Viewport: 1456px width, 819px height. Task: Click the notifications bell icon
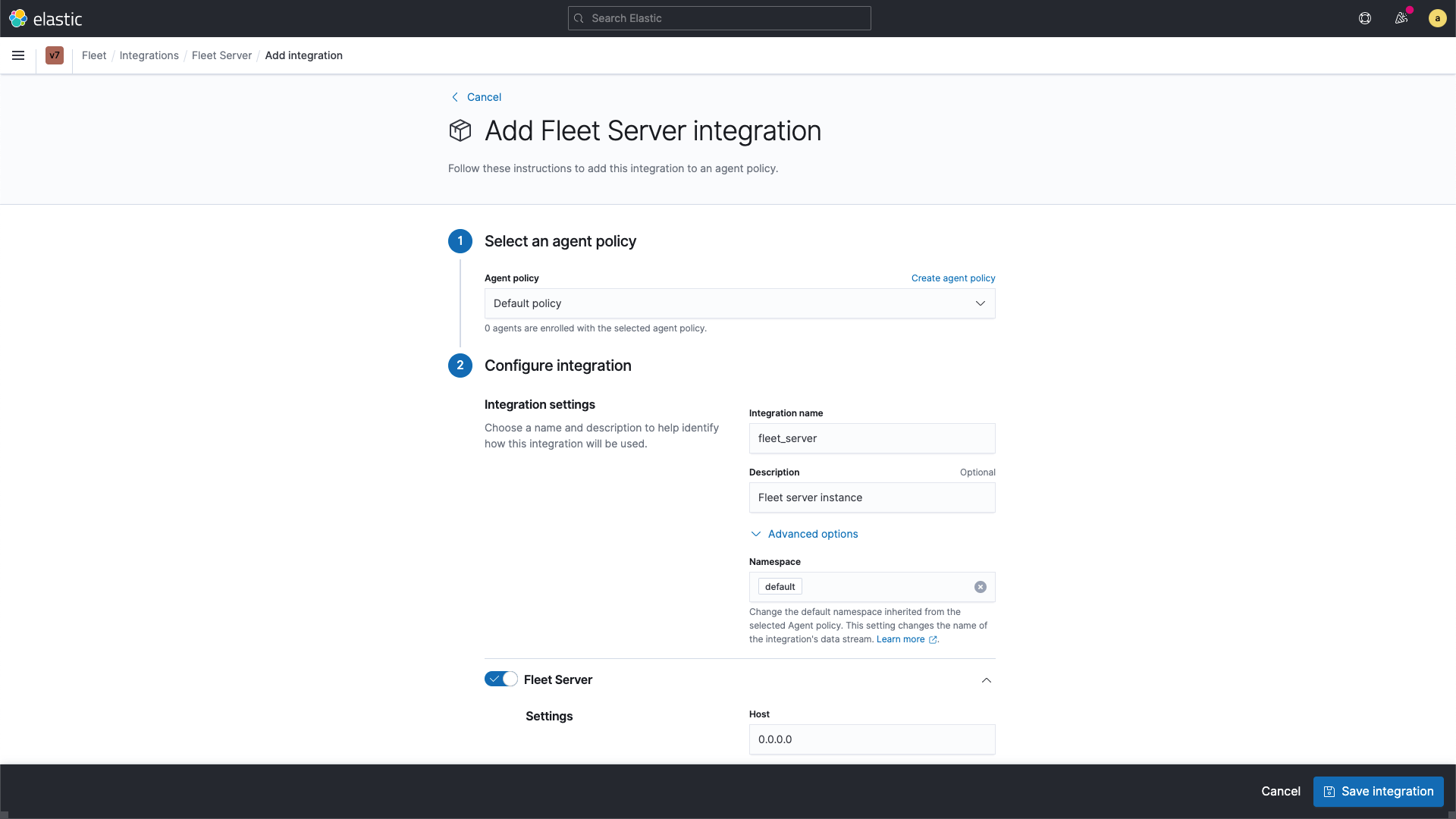[x=1400, y=18]
